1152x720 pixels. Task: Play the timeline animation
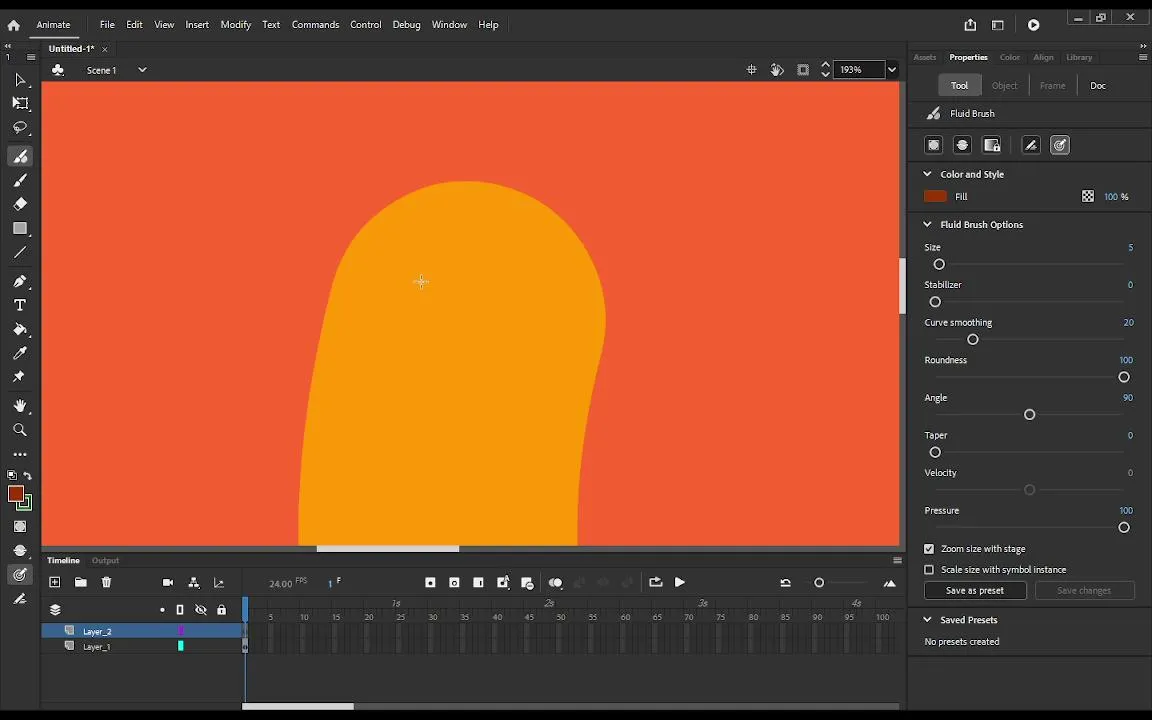pos(680,583)
